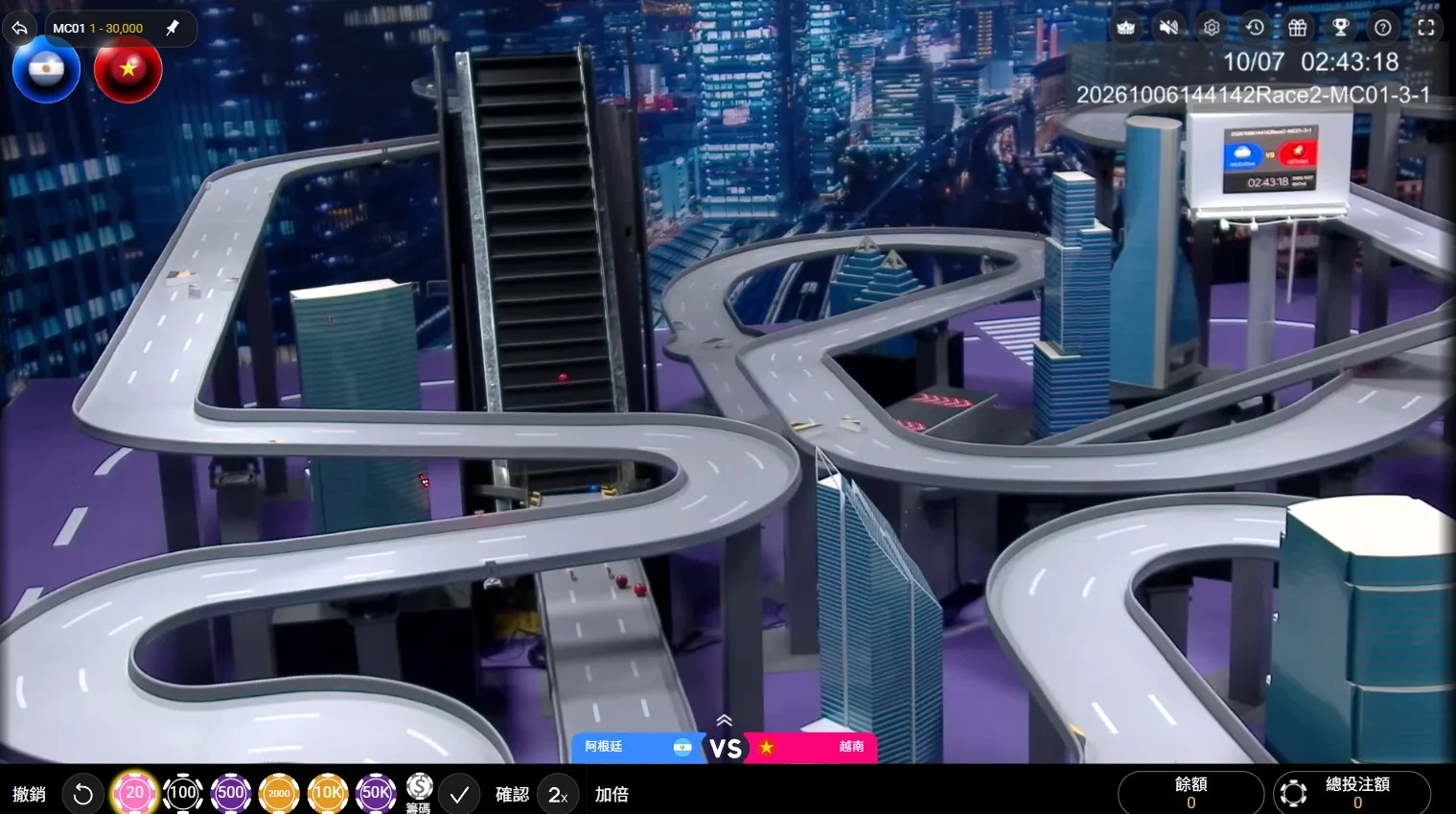Open the help question mark icon
The image size is (1456, 814).
tap(1383, 28)
